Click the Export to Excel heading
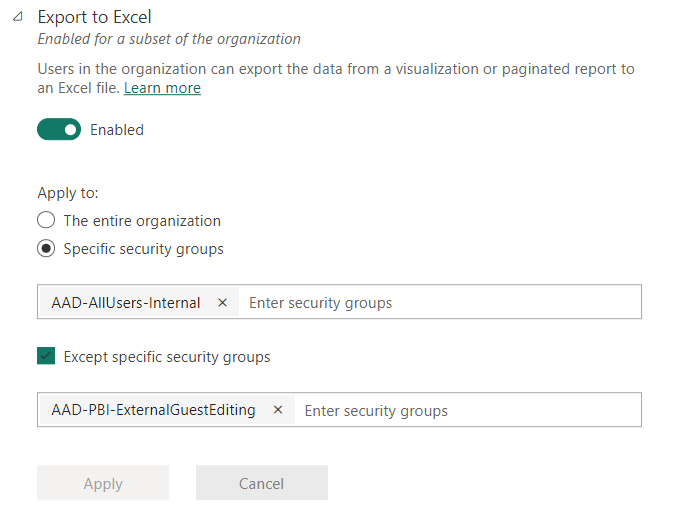The height and width of the screenshot is (516, 678). (94, 17)
